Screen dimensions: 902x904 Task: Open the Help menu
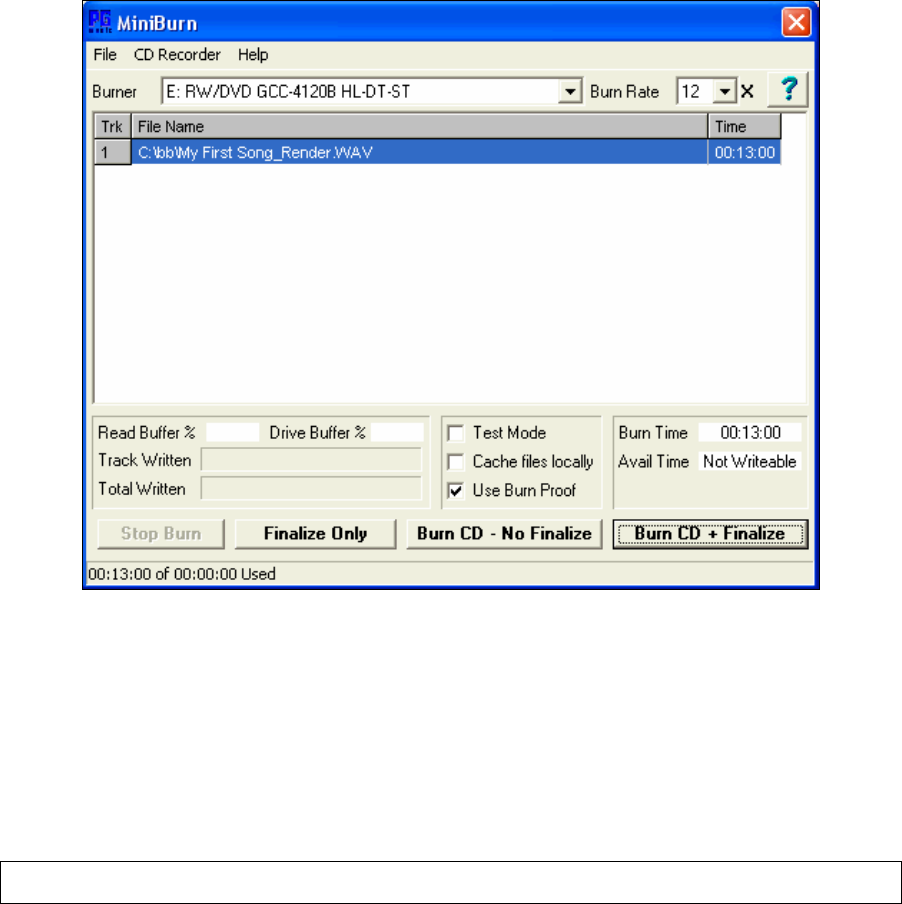[253, 55]
